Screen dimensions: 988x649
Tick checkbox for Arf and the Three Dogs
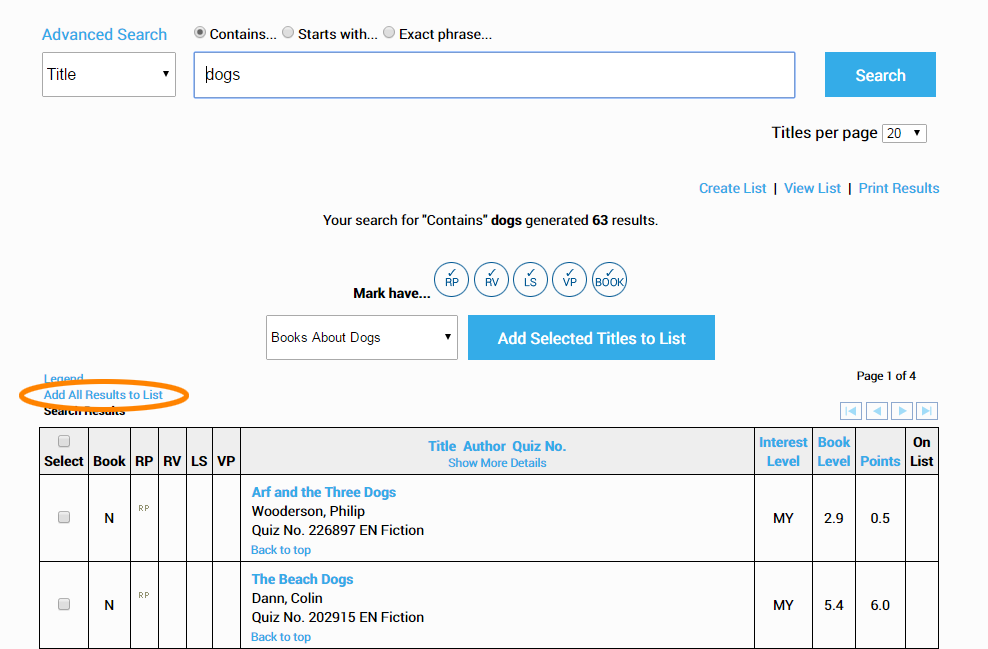coord(64,517)
